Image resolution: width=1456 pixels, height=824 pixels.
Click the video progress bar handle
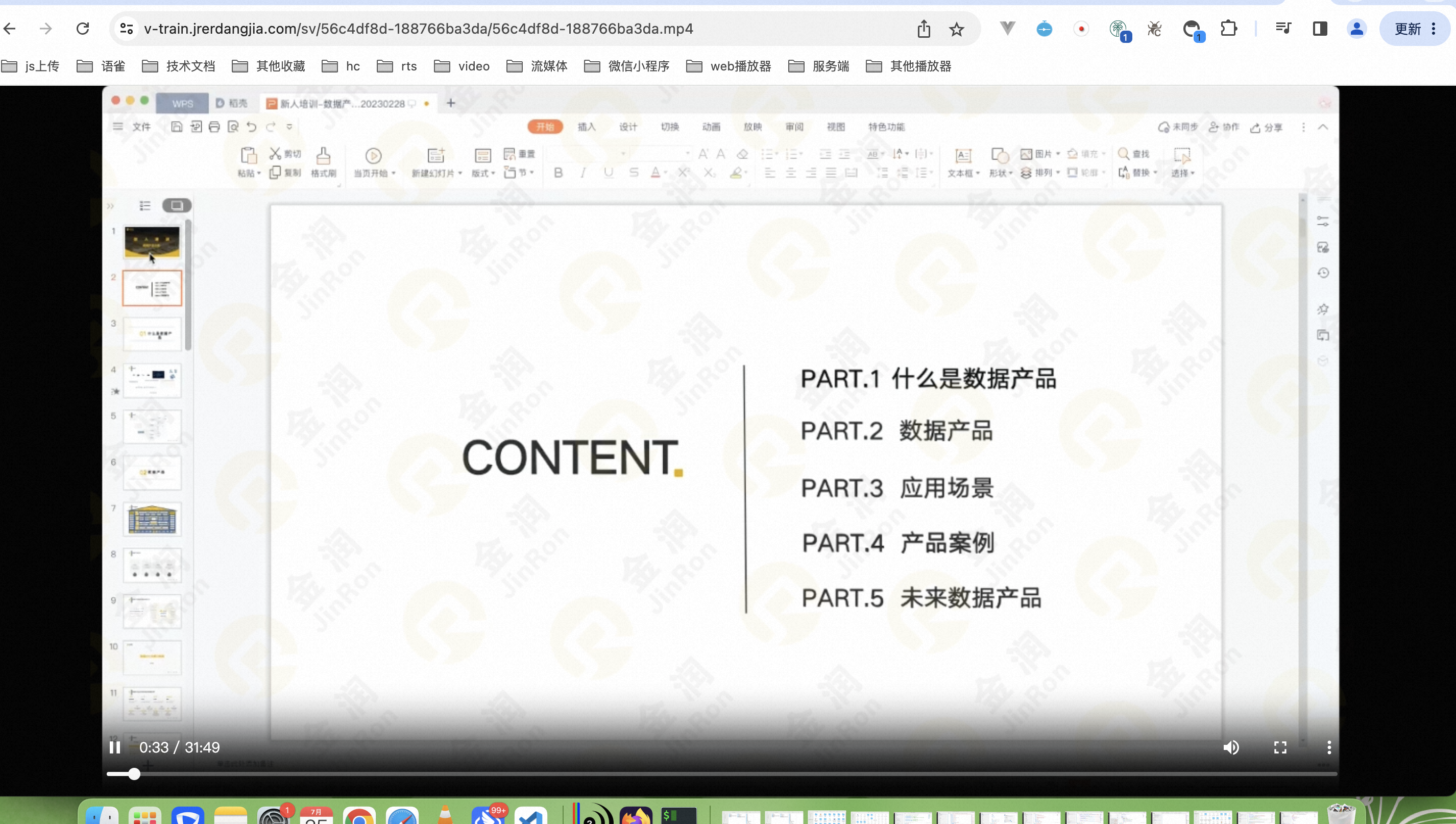[x=134, y=773]
